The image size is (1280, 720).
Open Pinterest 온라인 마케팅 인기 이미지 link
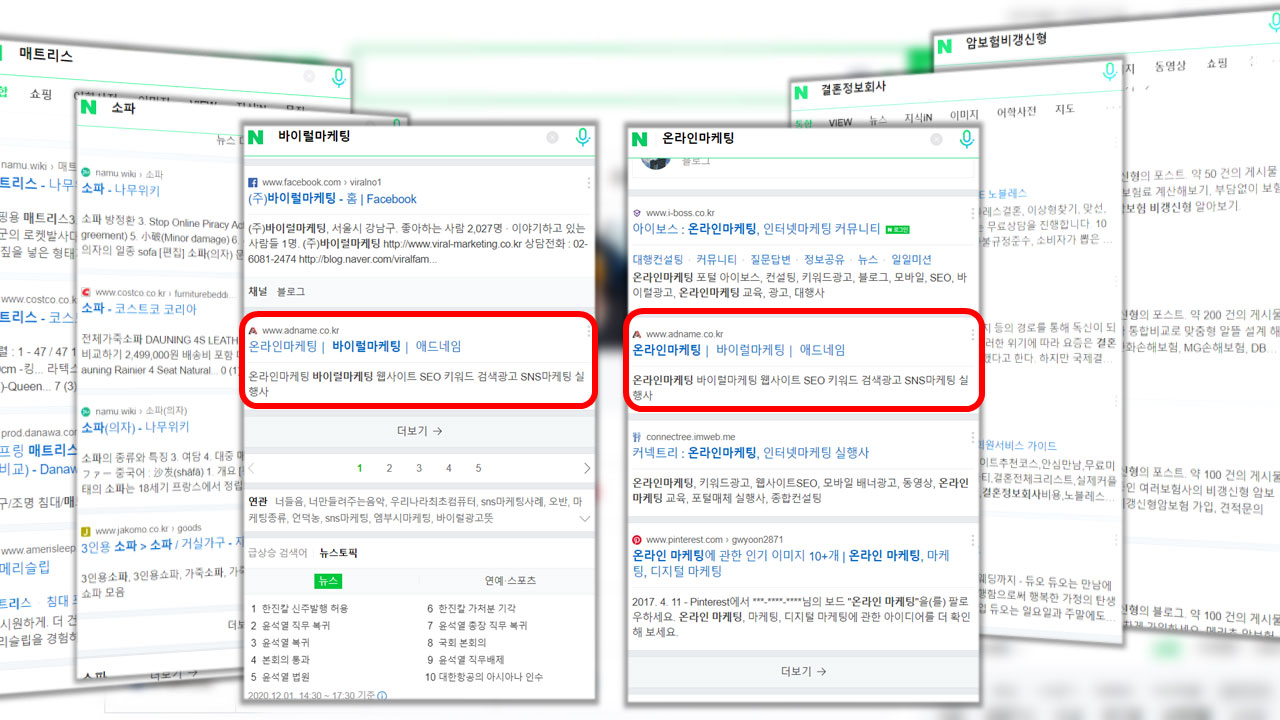point(791,563)
